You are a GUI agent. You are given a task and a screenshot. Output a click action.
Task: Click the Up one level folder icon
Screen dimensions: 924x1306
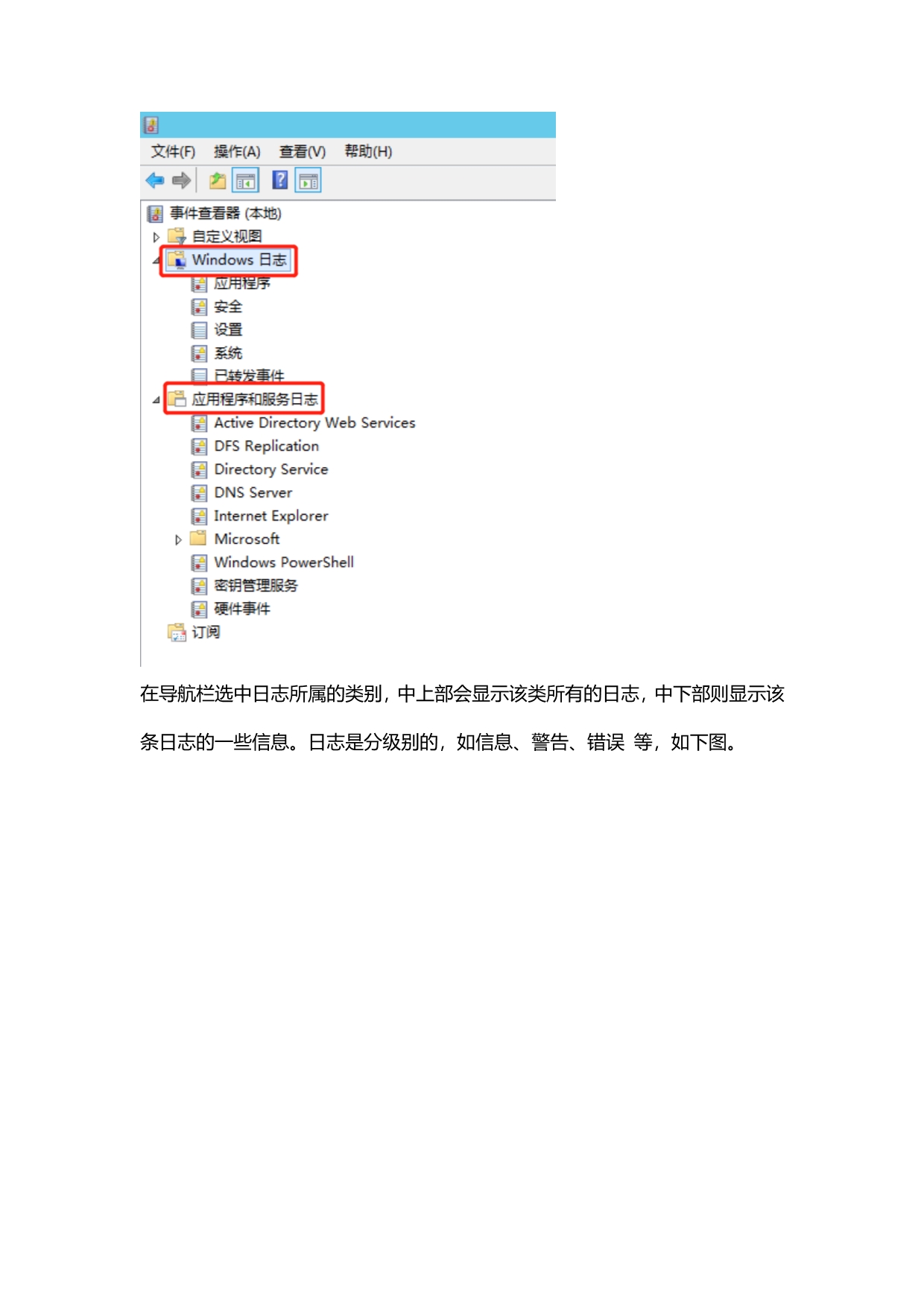click(218, 180)
